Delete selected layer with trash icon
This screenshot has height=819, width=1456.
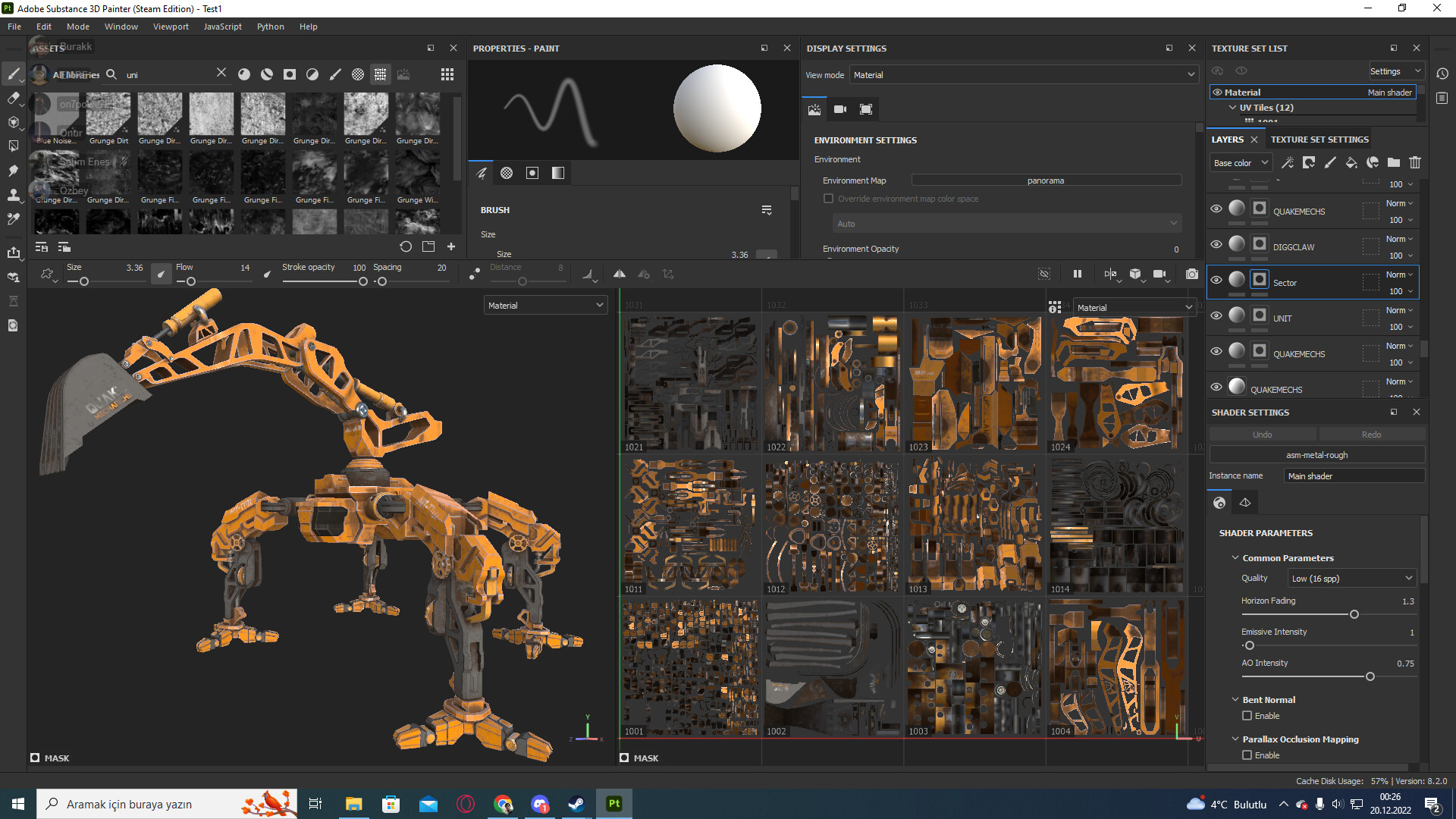(x=1415, y=162)
